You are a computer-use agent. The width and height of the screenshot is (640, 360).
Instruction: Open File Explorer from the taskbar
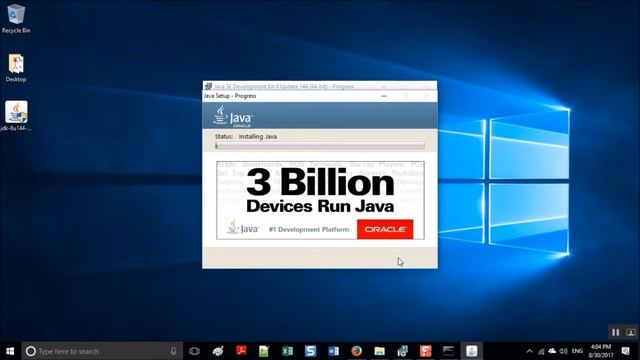pyautogui.click(x=380, y=351)
